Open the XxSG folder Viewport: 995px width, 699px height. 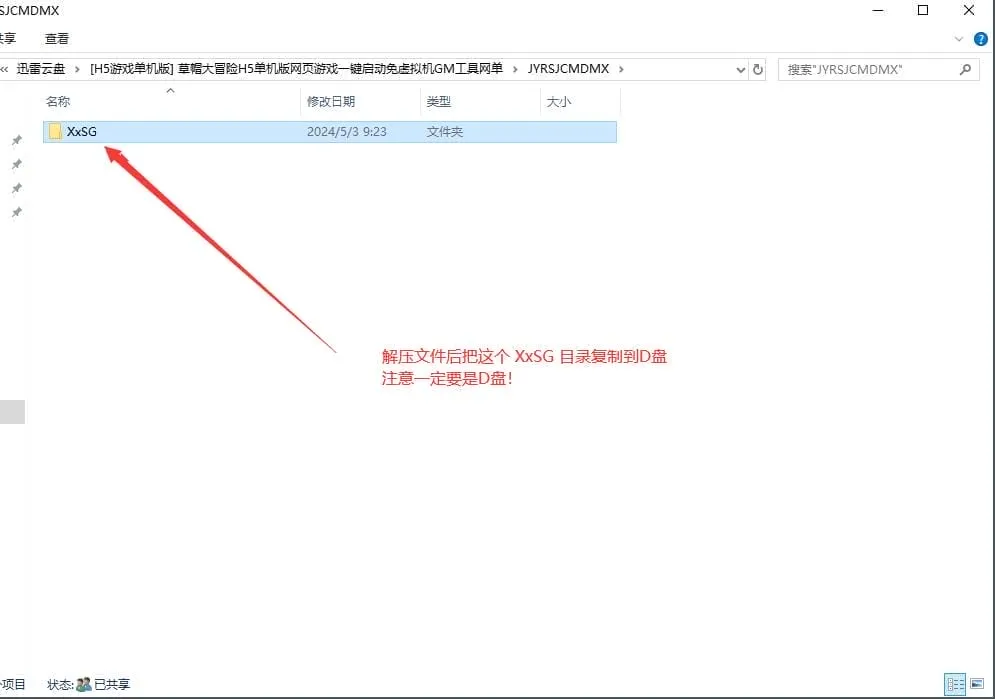[329, 131]
